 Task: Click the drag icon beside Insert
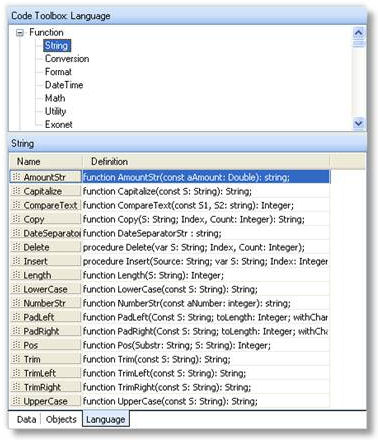[16, 261]
